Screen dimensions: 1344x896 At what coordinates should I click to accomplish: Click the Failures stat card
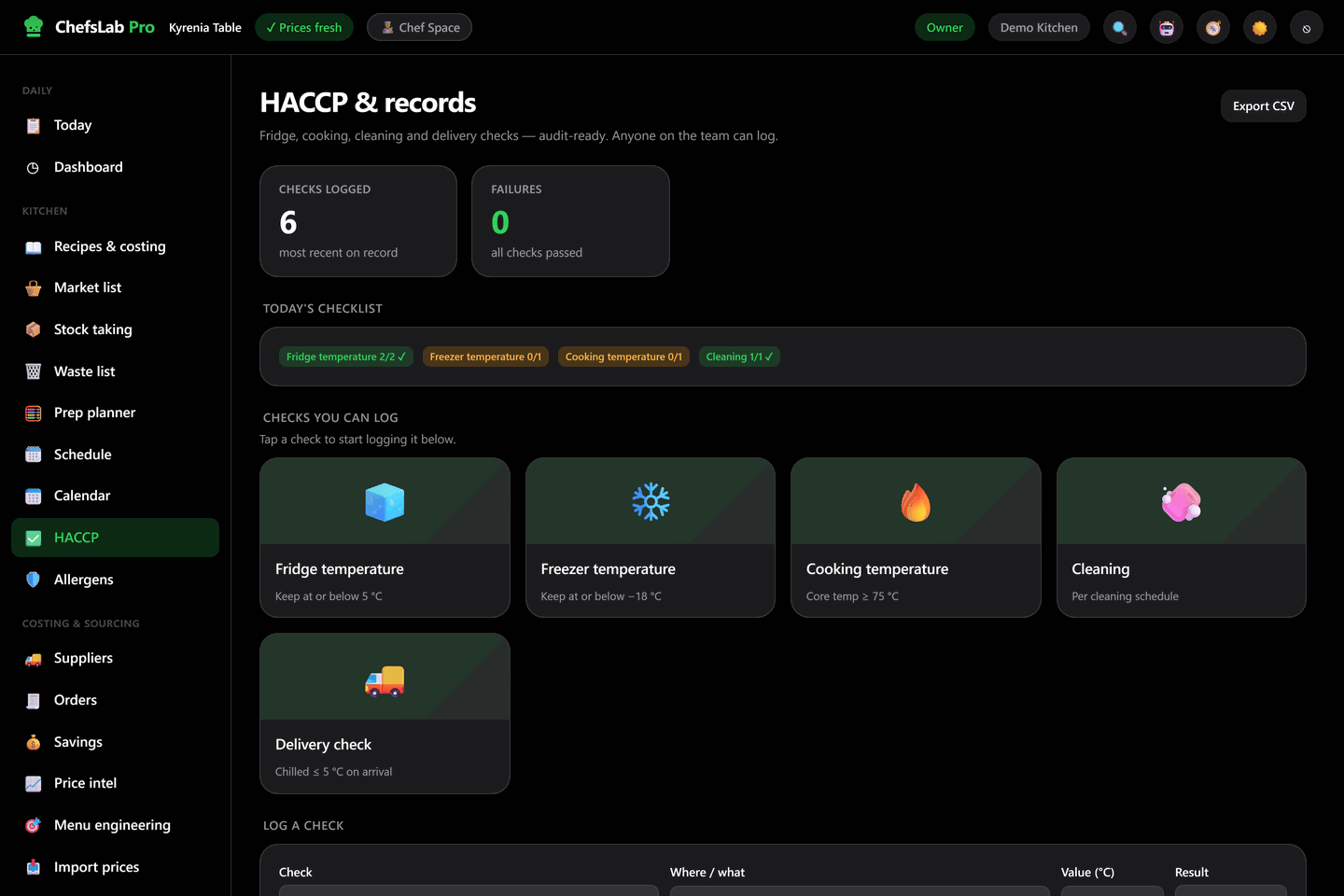570,221
